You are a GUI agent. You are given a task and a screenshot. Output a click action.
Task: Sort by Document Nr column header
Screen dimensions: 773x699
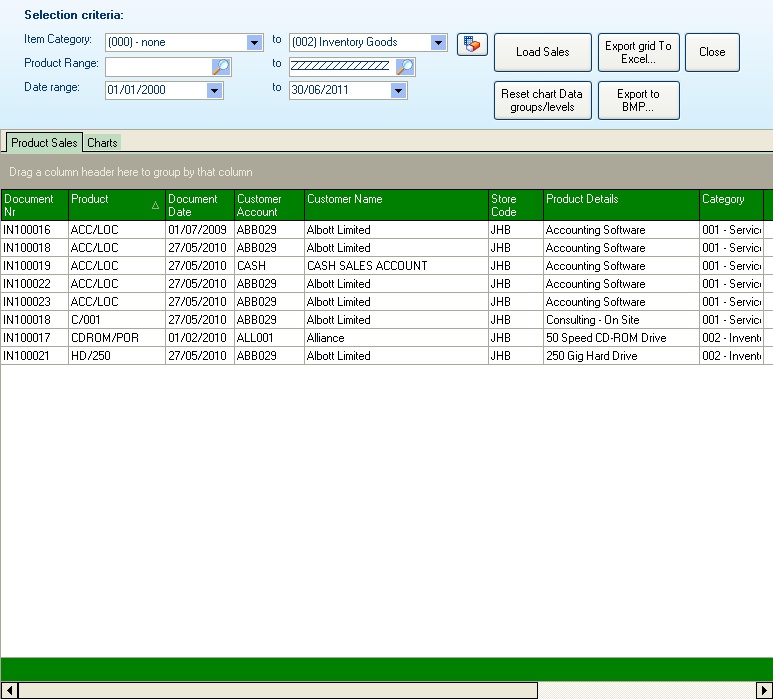pos(34,205)
